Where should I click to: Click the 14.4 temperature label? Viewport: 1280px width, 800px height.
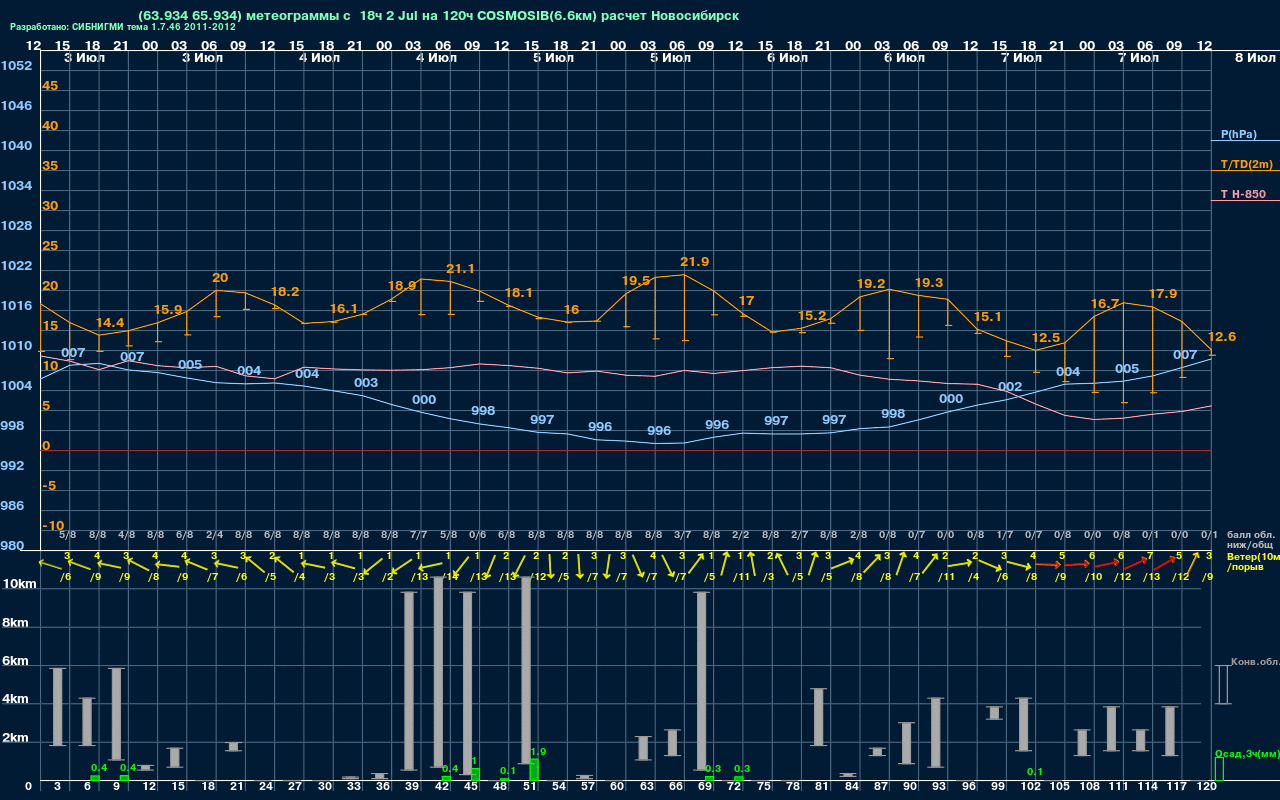click(110, 323)
